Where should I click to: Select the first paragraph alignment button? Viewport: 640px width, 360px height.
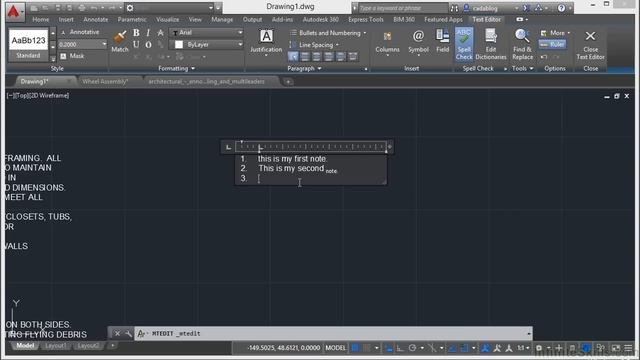tap(293, 57)
